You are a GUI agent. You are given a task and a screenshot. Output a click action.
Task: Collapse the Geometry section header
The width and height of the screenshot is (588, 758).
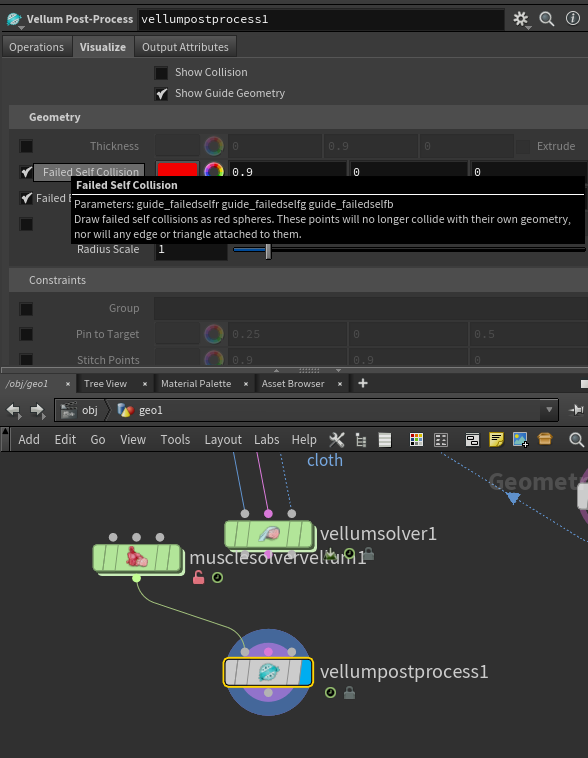[298, 117]
